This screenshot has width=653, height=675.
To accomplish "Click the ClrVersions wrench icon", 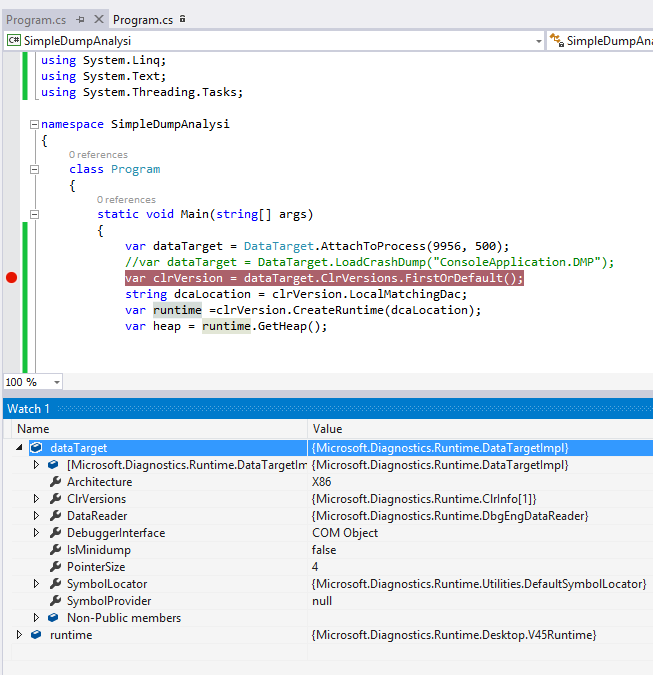I will tap(55, 499).
